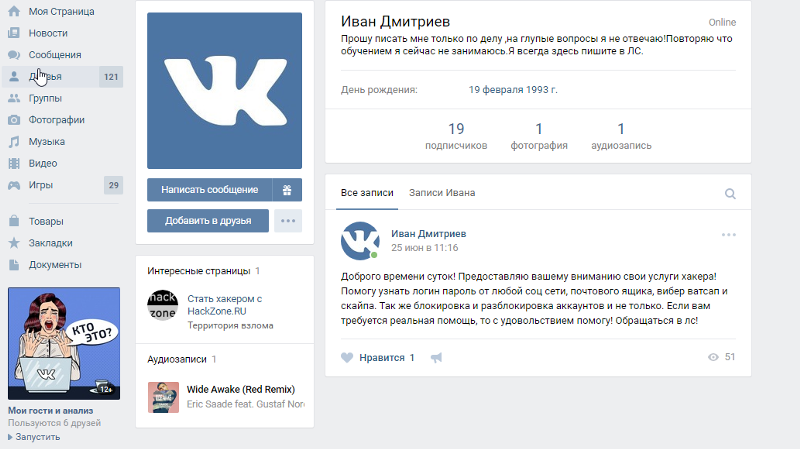Switch to the Записи Ивана tab
Screen dimensions: 800x449
coord(442,193)
